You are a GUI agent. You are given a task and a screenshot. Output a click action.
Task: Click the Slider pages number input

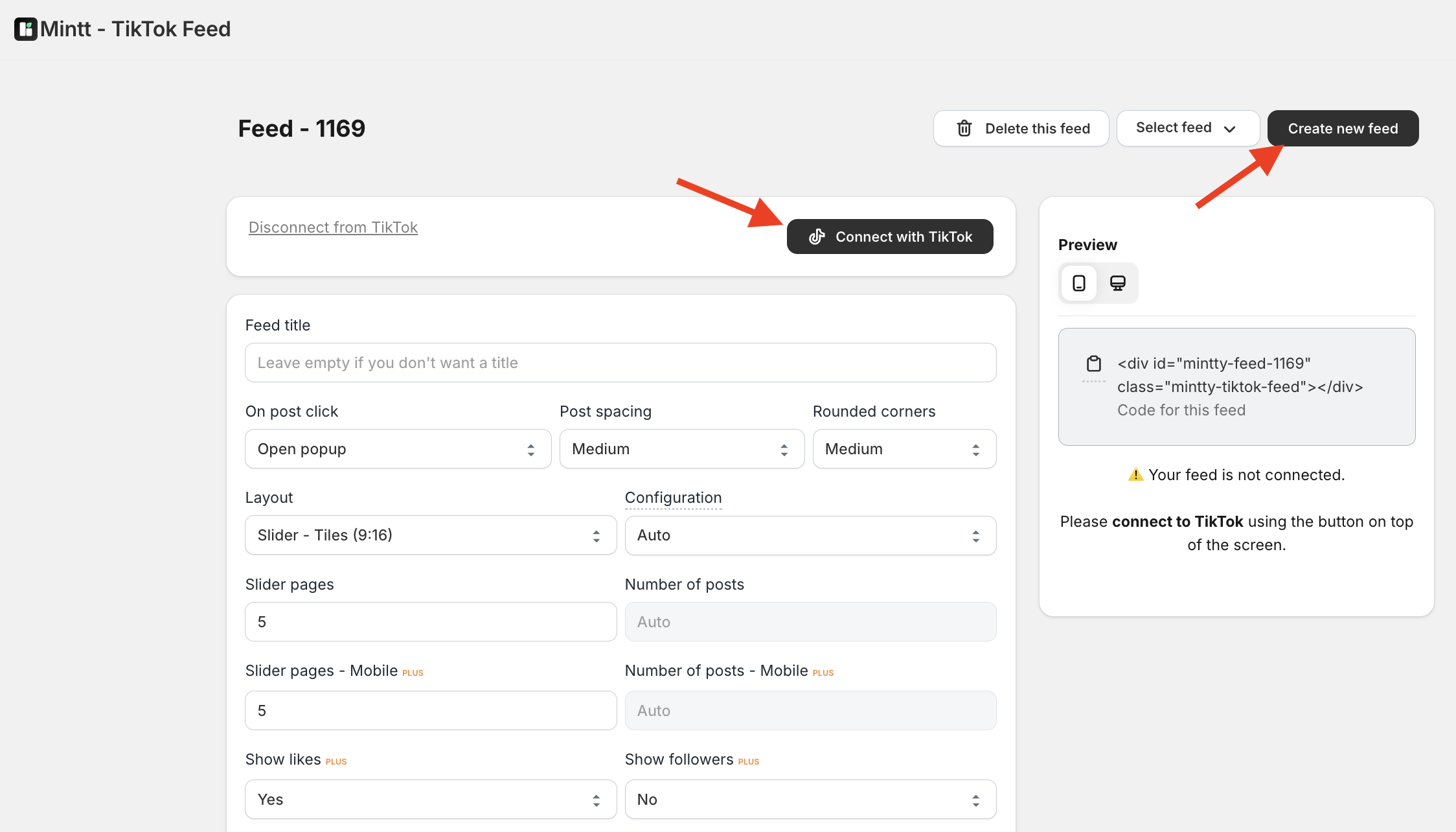click(430, 621)
